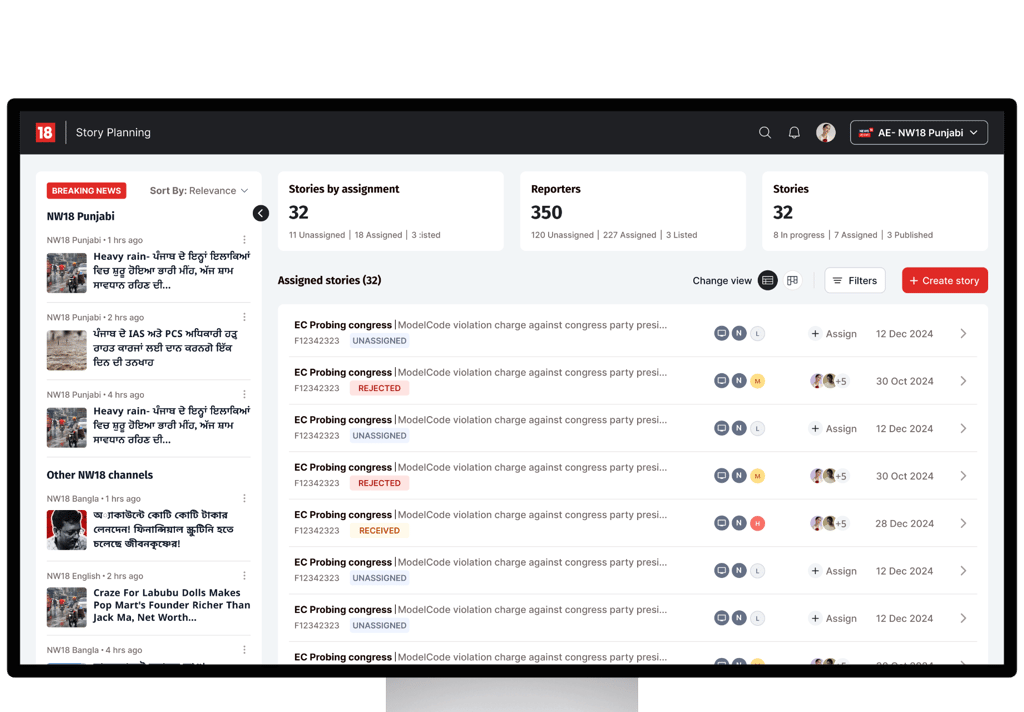This screenshot has width=1024, height=712.
Task: Open the Labubu Dolls story thumbnail
Action: pyautogui.click(x=67, y=607)
